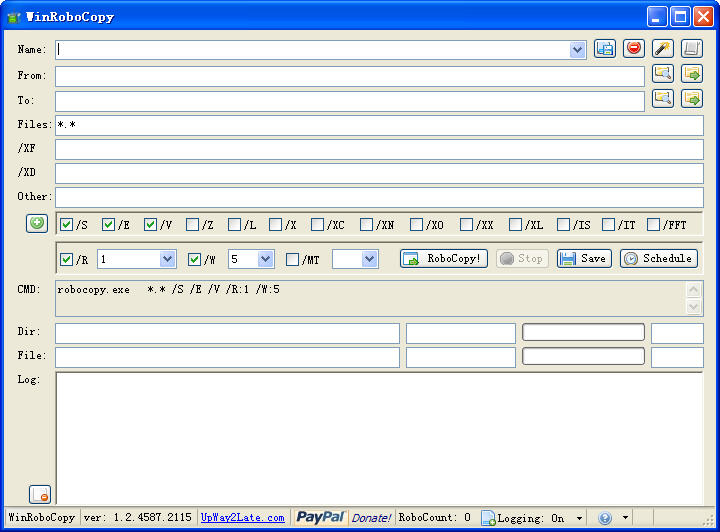Open the Logging On dropdown arrow
720x532 pixels.
point(579,518)
